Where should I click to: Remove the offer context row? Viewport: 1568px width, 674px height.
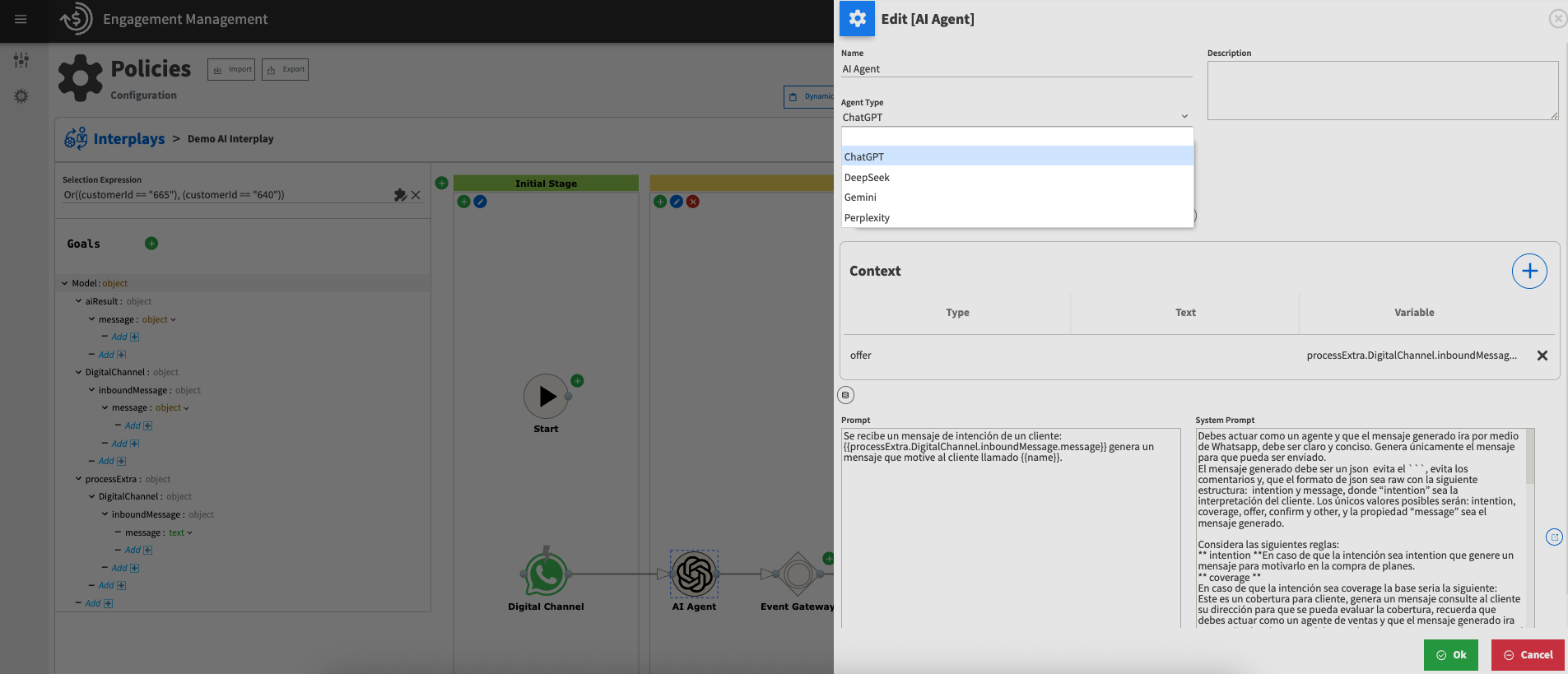click(x=1542, y=356)
